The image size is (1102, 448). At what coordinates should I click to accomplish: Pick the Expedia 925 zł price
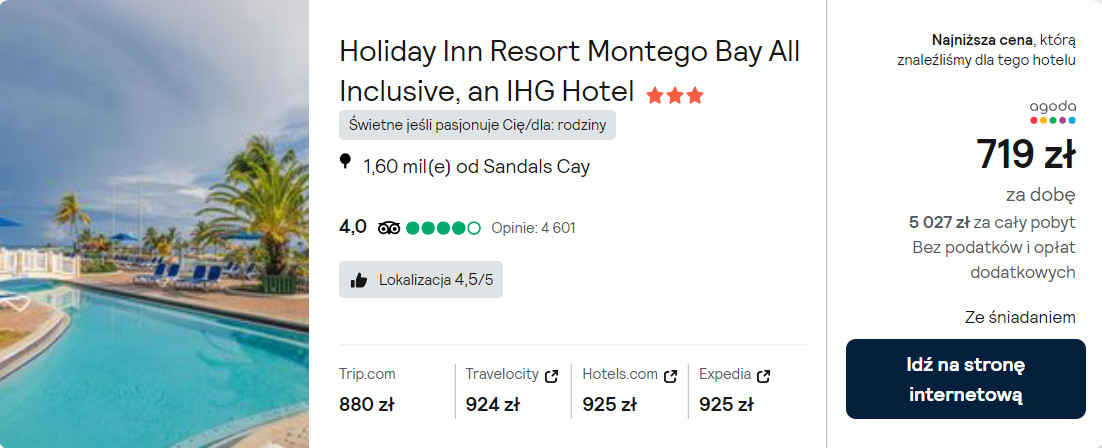coord(725,404)
